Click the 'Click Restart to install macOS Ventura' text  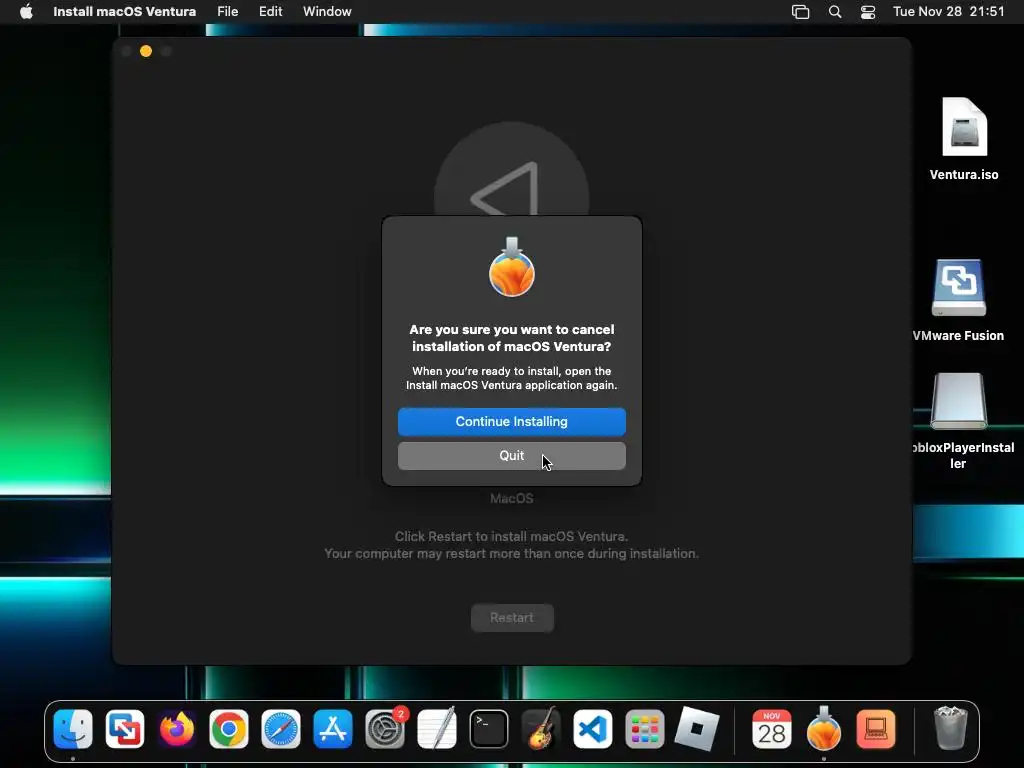point(511,537)
